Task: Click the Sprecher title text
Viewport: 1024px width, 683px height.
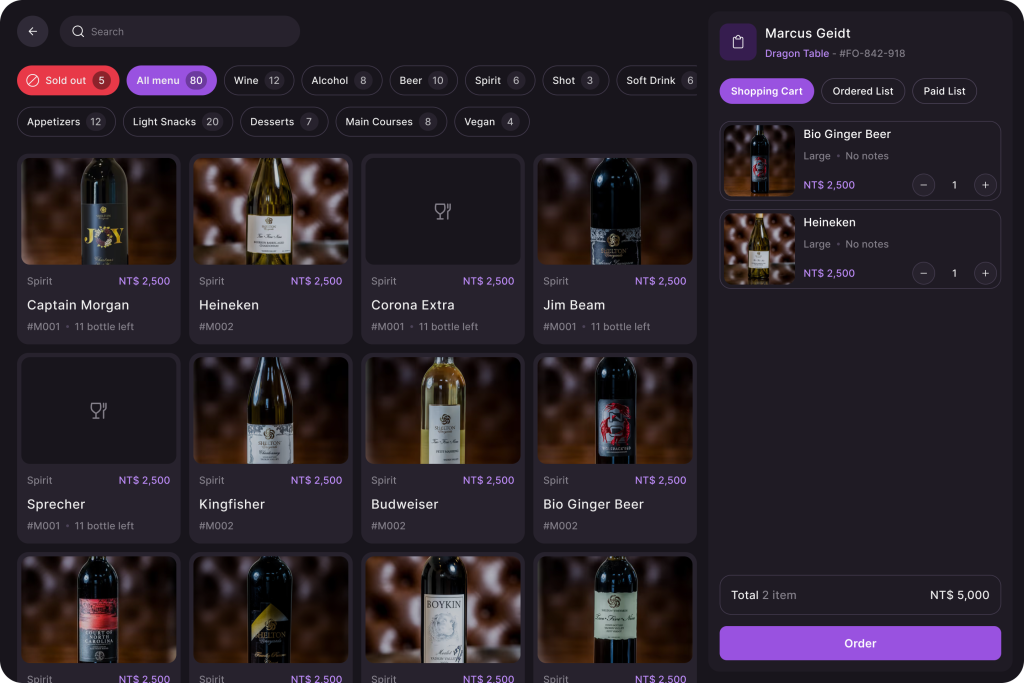Action: point(56,504)
